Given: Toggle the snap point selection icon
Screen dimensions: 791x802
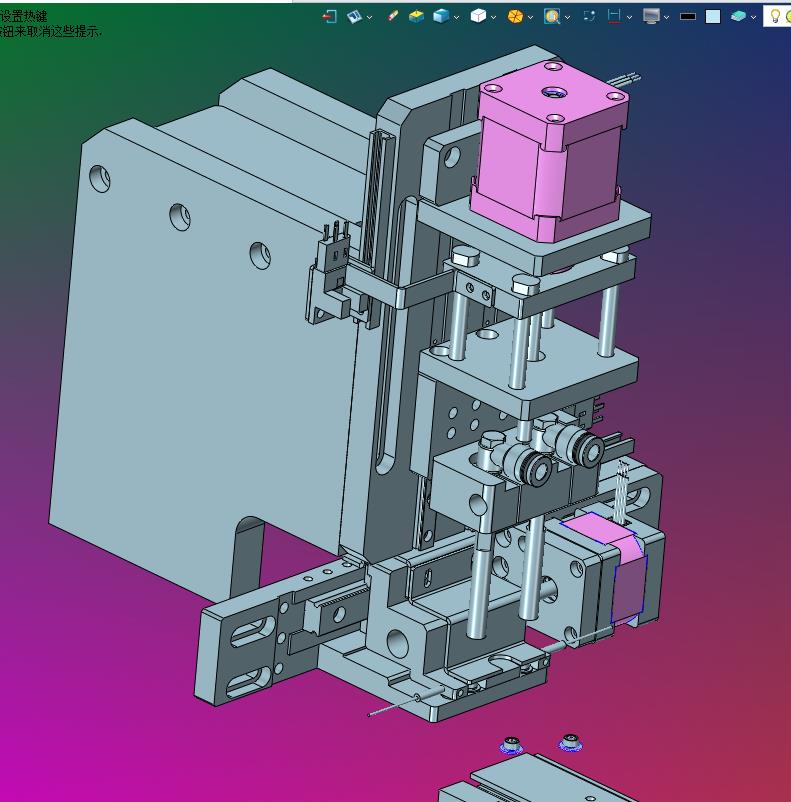Looking at the screenshot, I should (589, 17).
